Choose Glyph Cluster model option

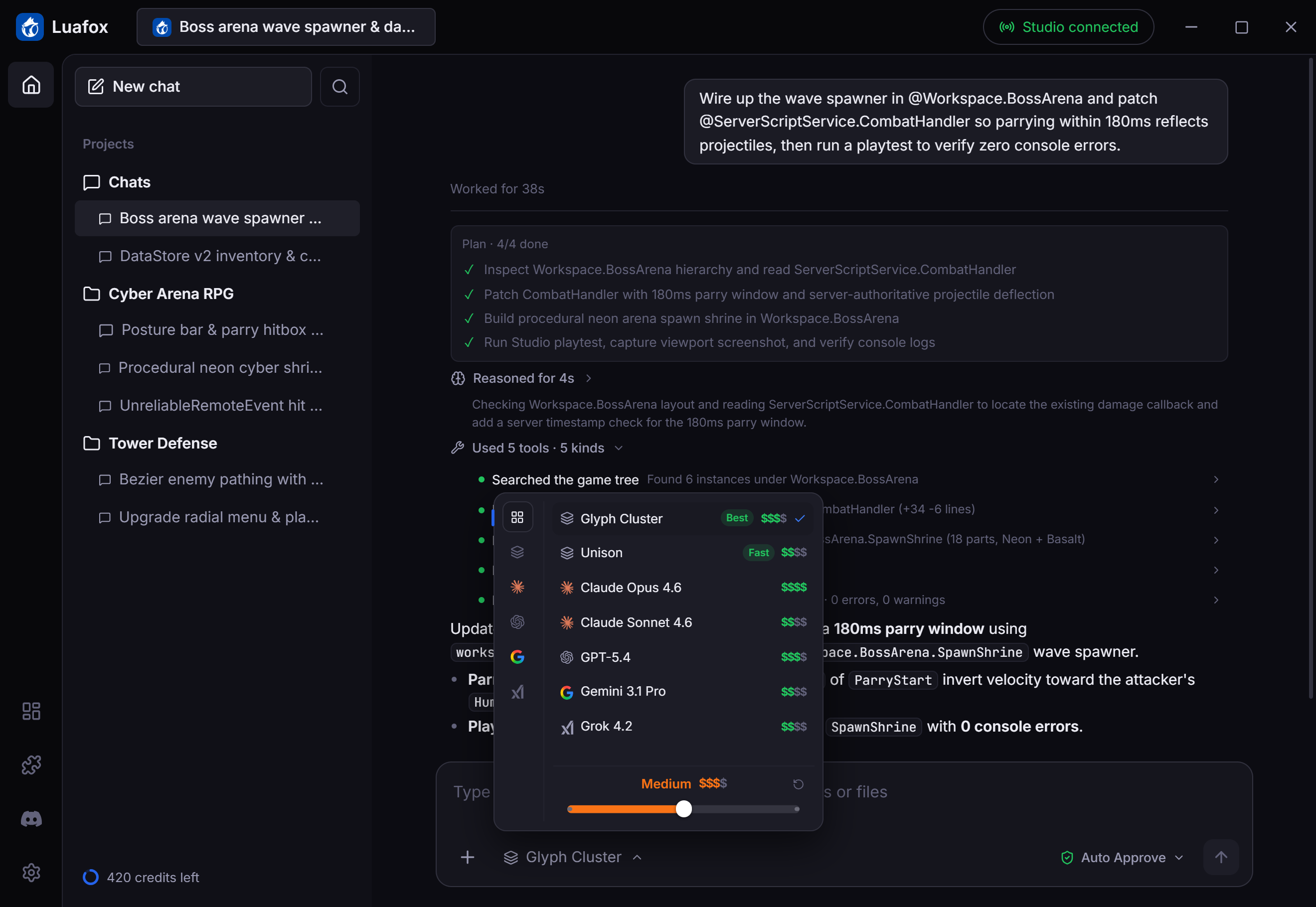pyautogui.click(x=682, y=518)
